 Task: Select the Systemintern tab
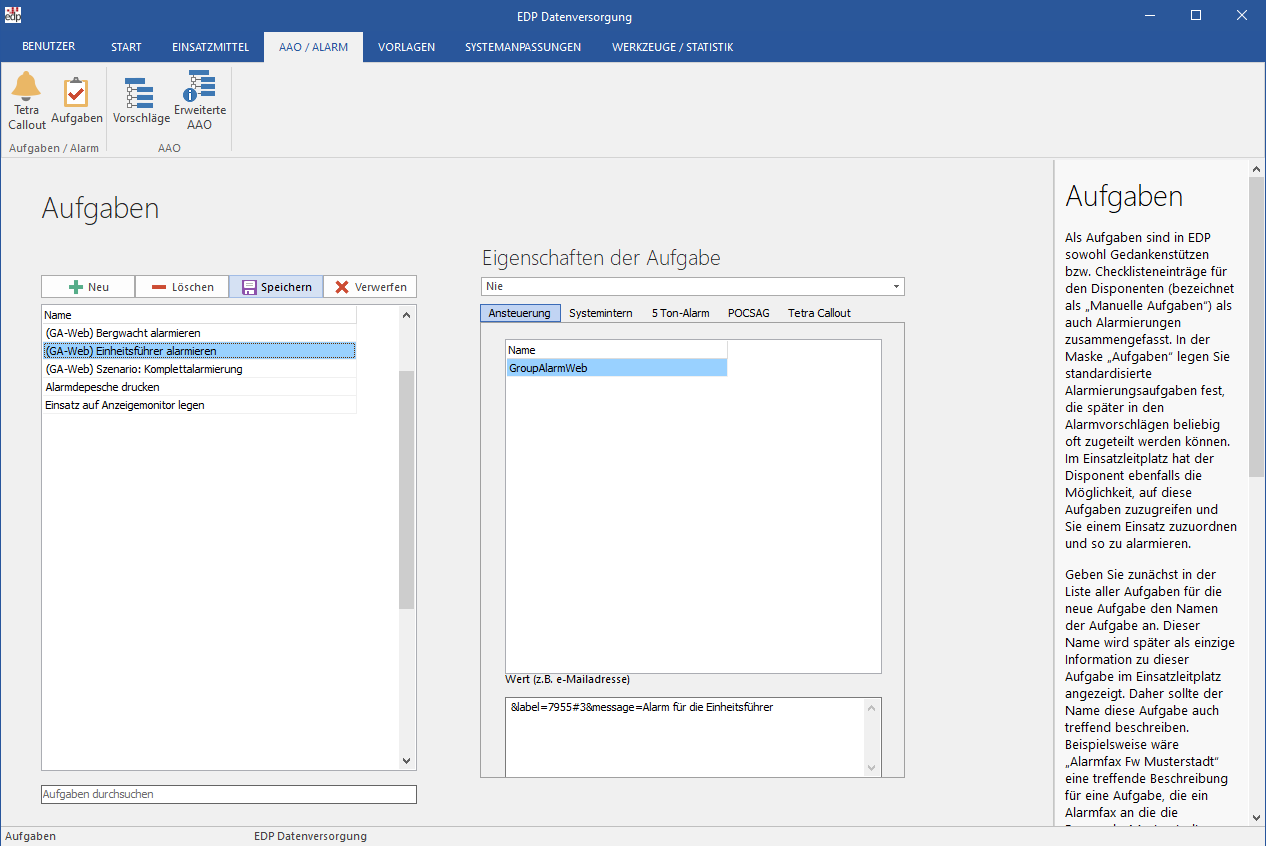[x=601, y=313]
